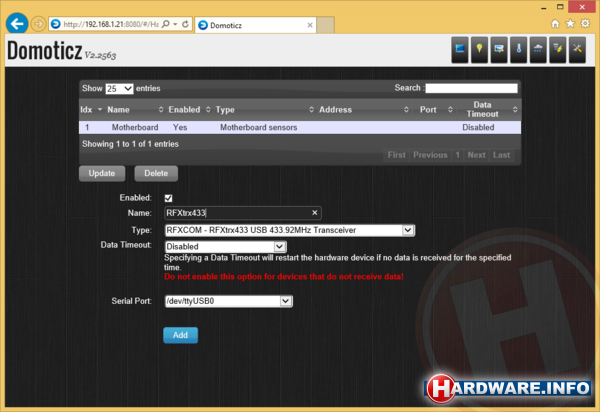This screenshot has width=600, height=412.
Task: Open the Scenes picture icon
Action: click(499, 50)
